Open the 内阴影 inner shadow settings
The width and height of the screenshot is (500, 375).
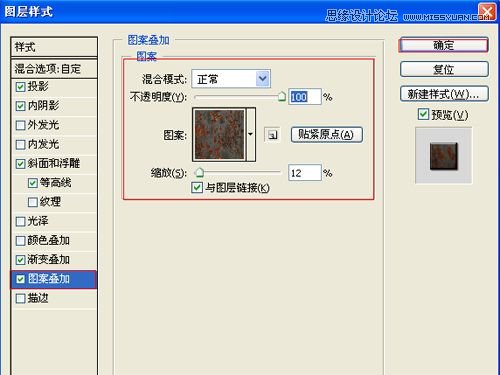43,106
